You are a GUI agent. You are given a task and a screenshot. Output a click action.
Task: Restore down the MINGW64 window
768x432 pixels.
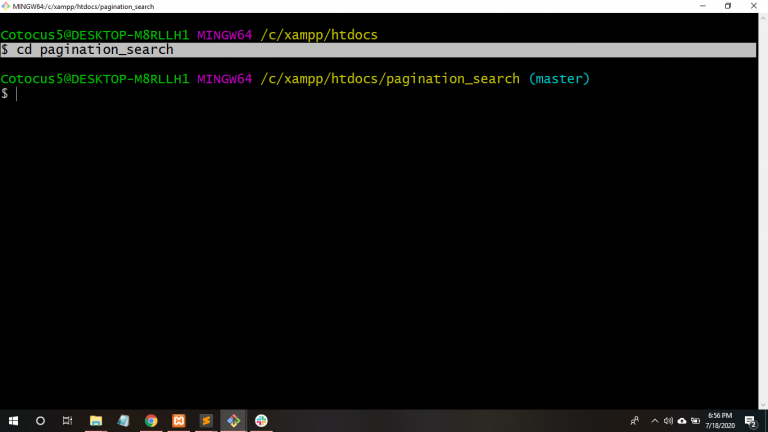(x=728, y=6)
